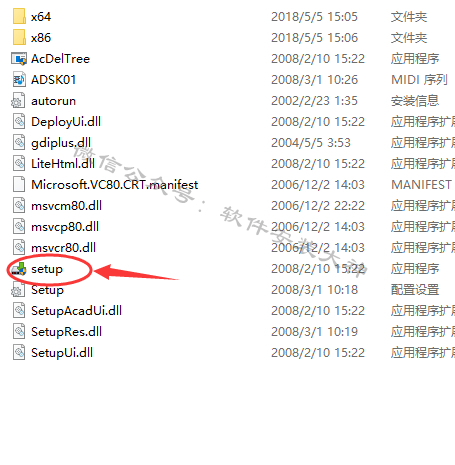Image resolution: width=455 pixels, height=465 pixels.
Task: Click the MANIFEST type label
Action: (421, 185)
